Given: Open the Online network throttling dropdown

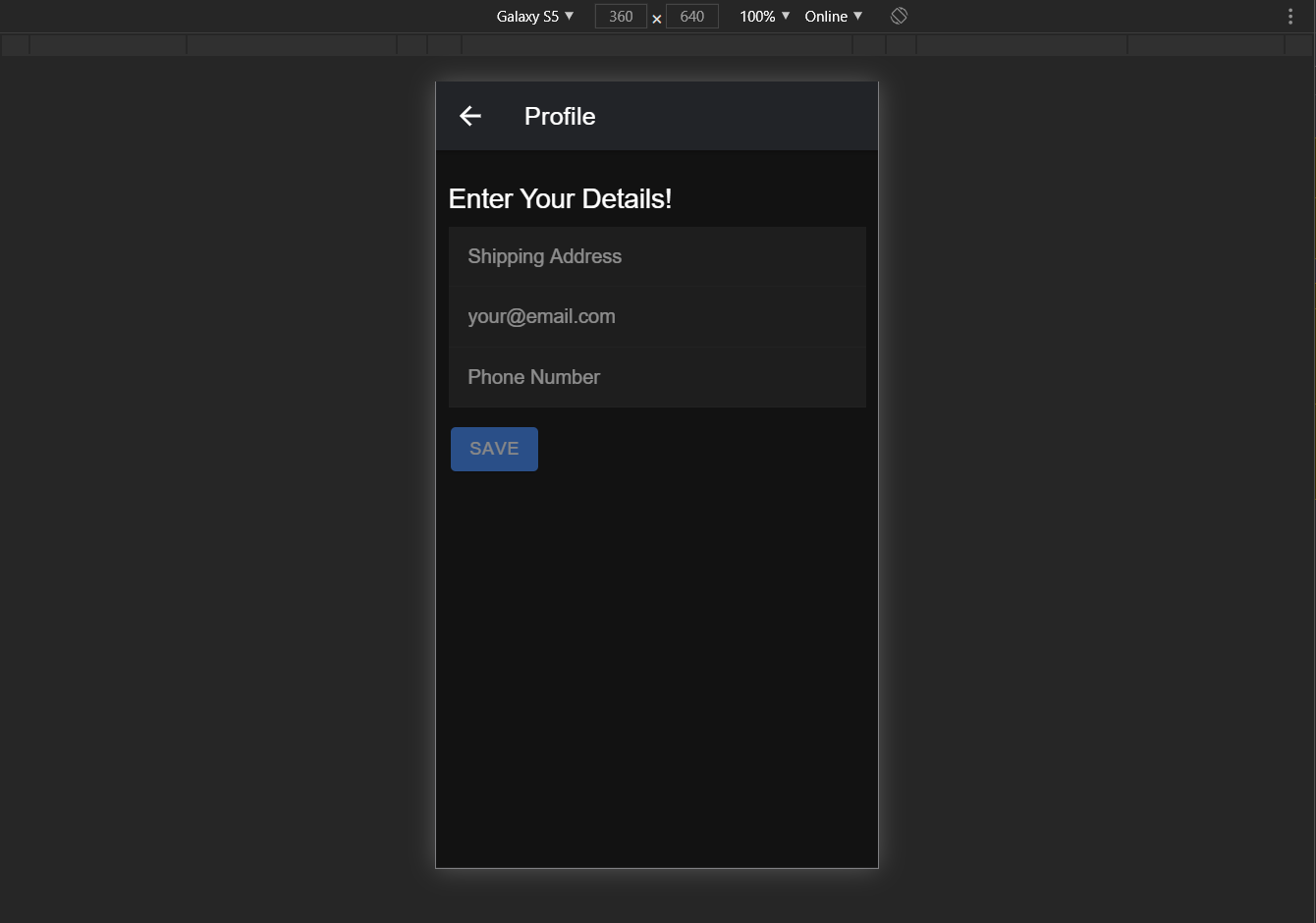Looking at the screenshot, I should tap(825, 16).
